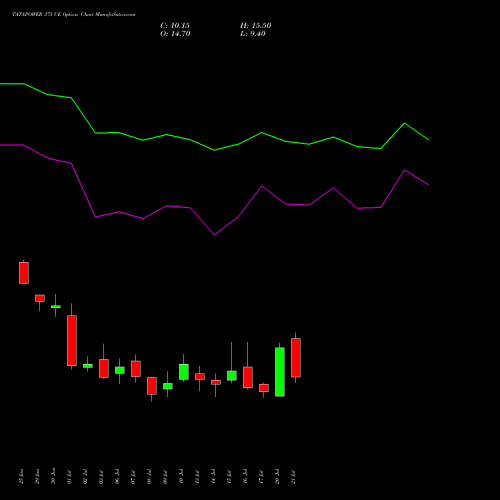Click the 07 Jul date label
500x500 pixels.
click(x=133, y=476)
